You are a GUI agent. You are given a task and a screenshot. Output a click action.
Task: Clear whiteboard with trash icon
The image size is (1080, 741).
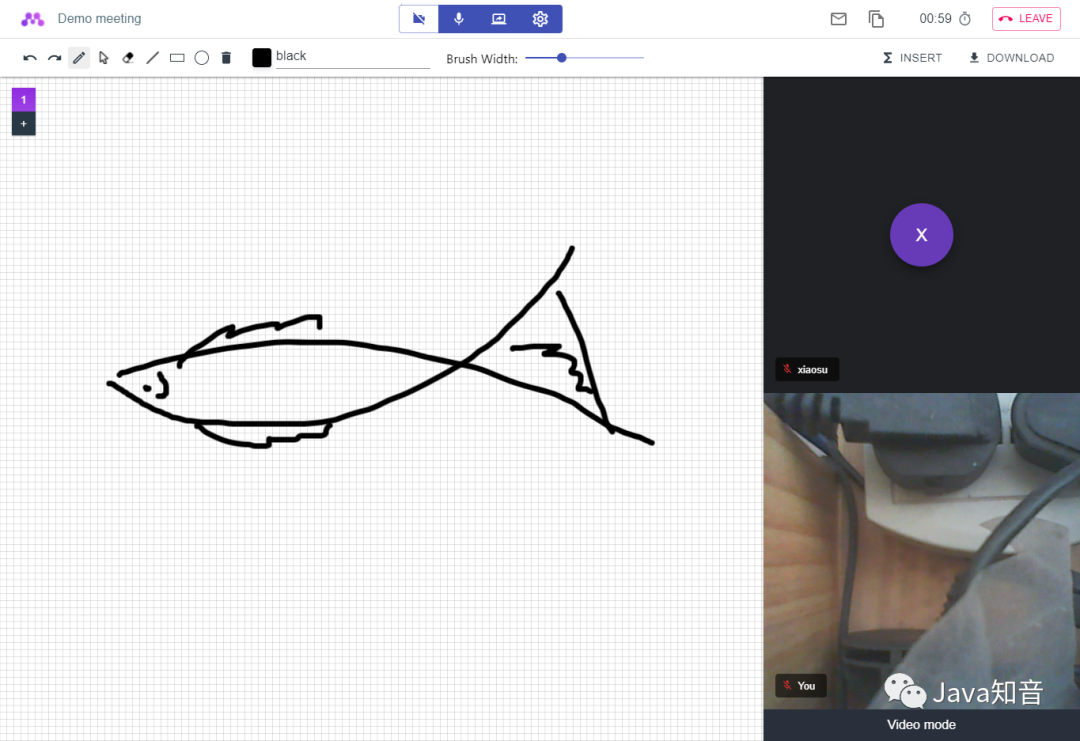click(226, 58)
